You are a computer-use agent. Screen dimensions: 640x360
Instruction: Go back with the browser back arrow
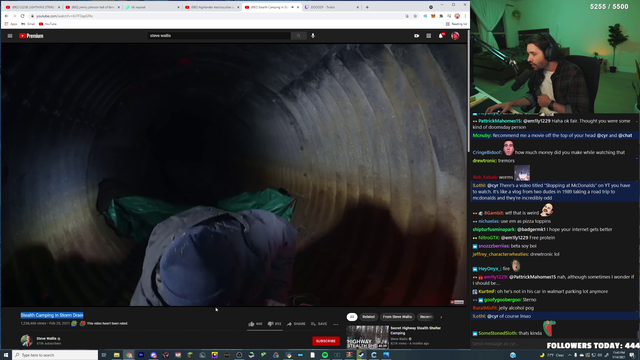point(7,16)
